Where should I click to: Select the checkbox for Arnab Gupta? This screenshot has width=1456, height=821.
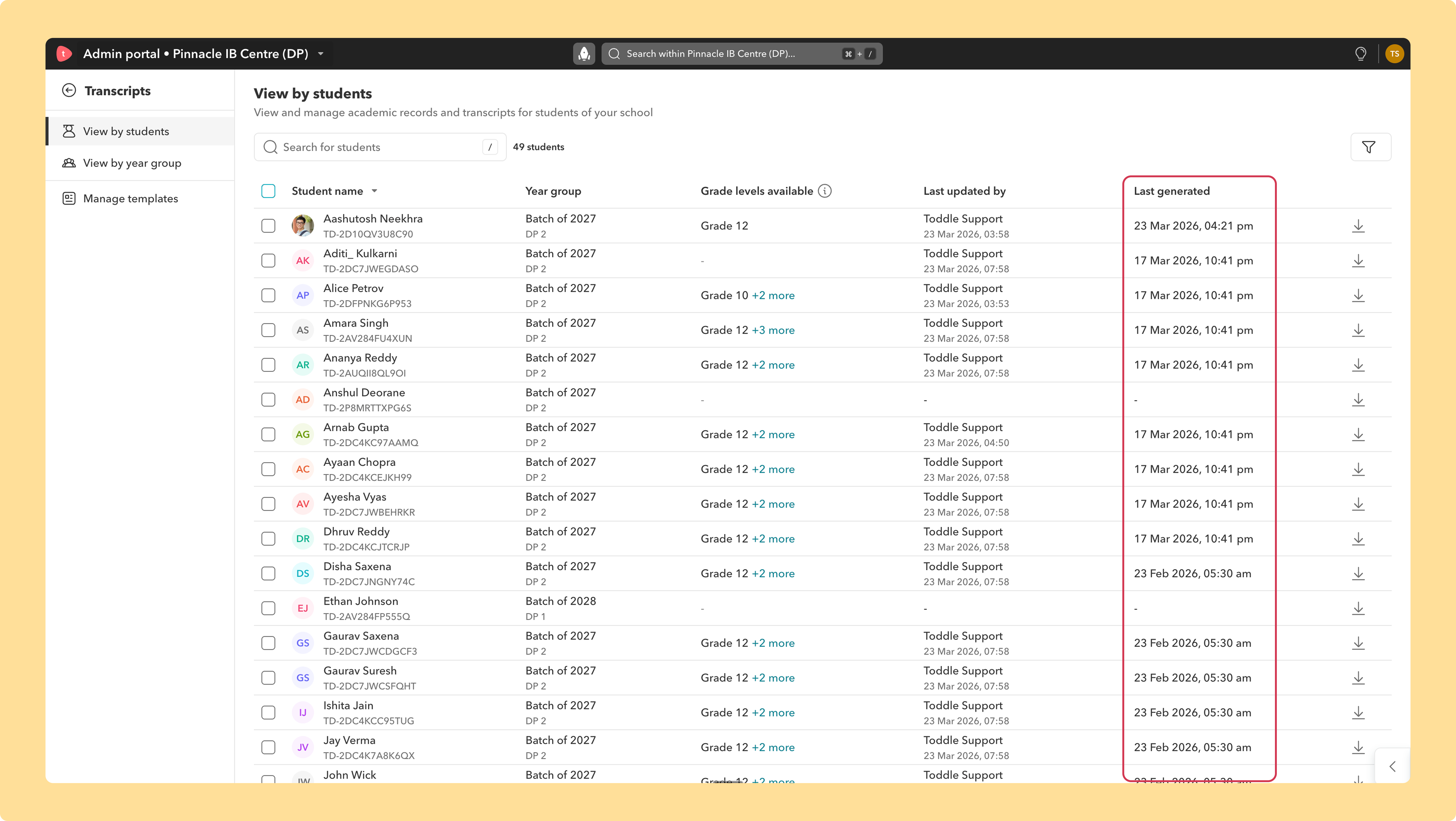[268, 434]
